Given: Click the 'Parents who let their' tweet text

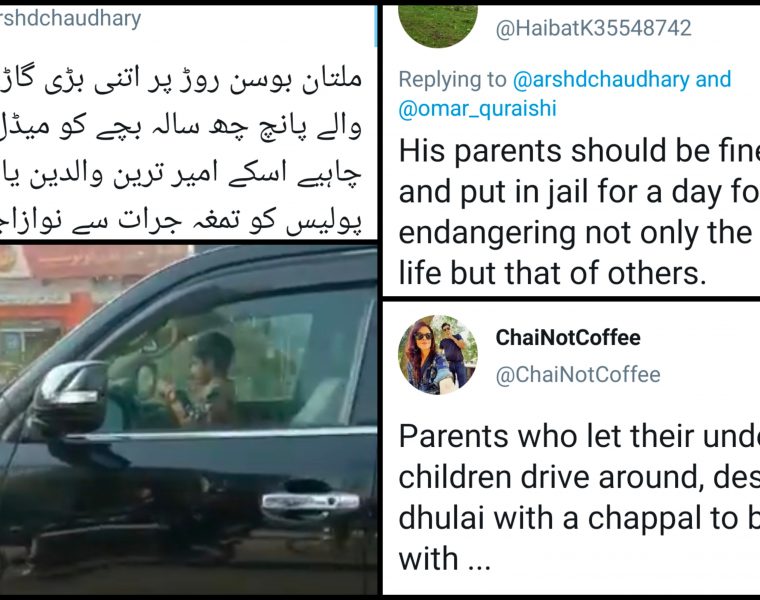Looking at the screenshot, I should (x=579, y=497).
